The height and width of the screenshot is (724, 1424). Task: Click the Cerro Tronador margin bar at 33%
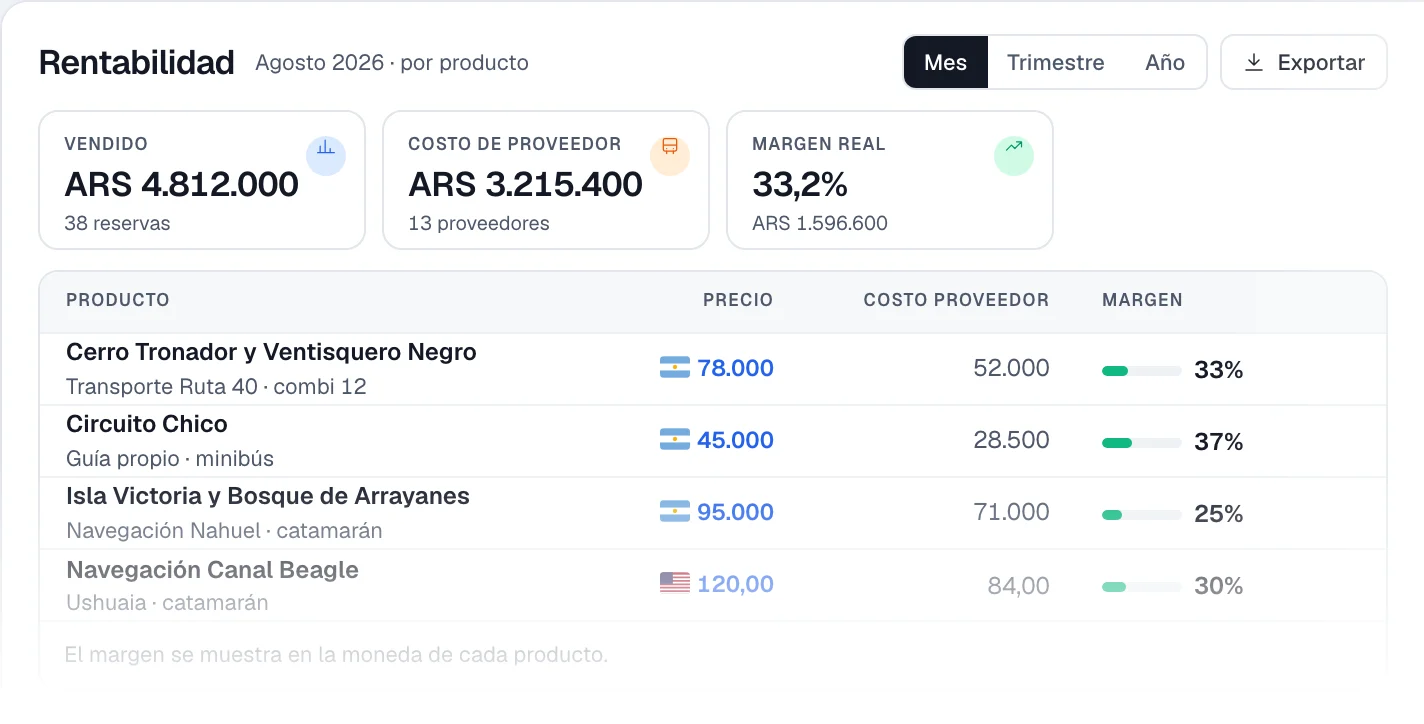pyautogui.click(x=1142, y=371)
